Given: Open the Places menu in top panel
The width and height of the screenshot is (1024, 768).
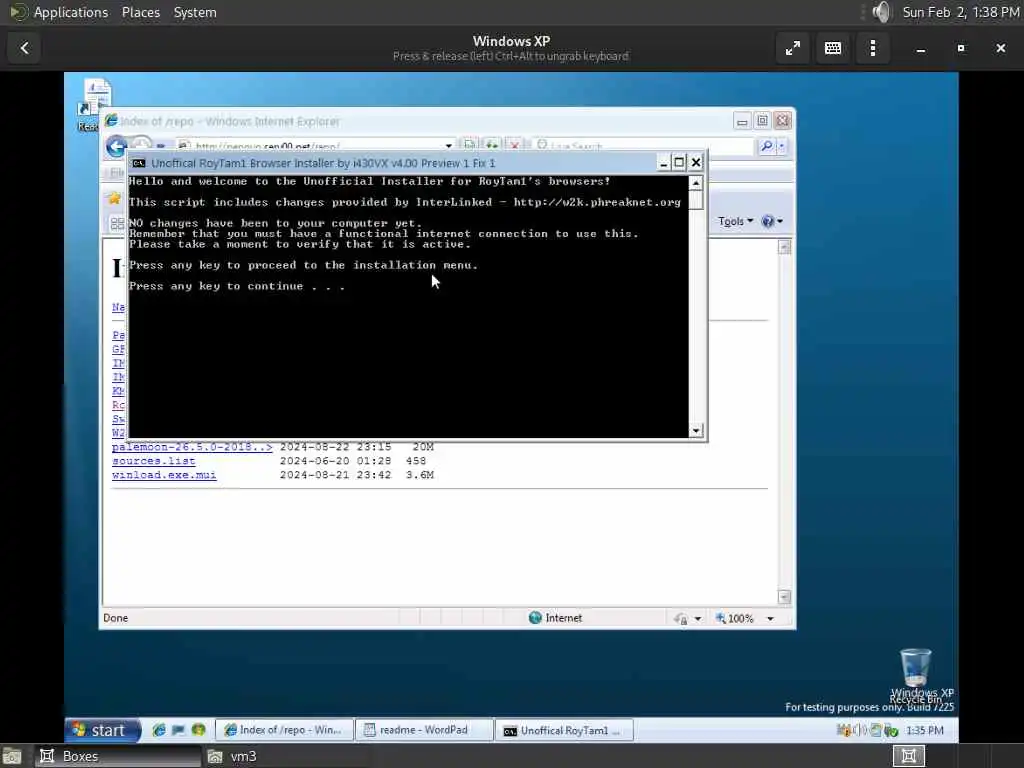Looking at the screenshot, I should click(x=140, y=12).
